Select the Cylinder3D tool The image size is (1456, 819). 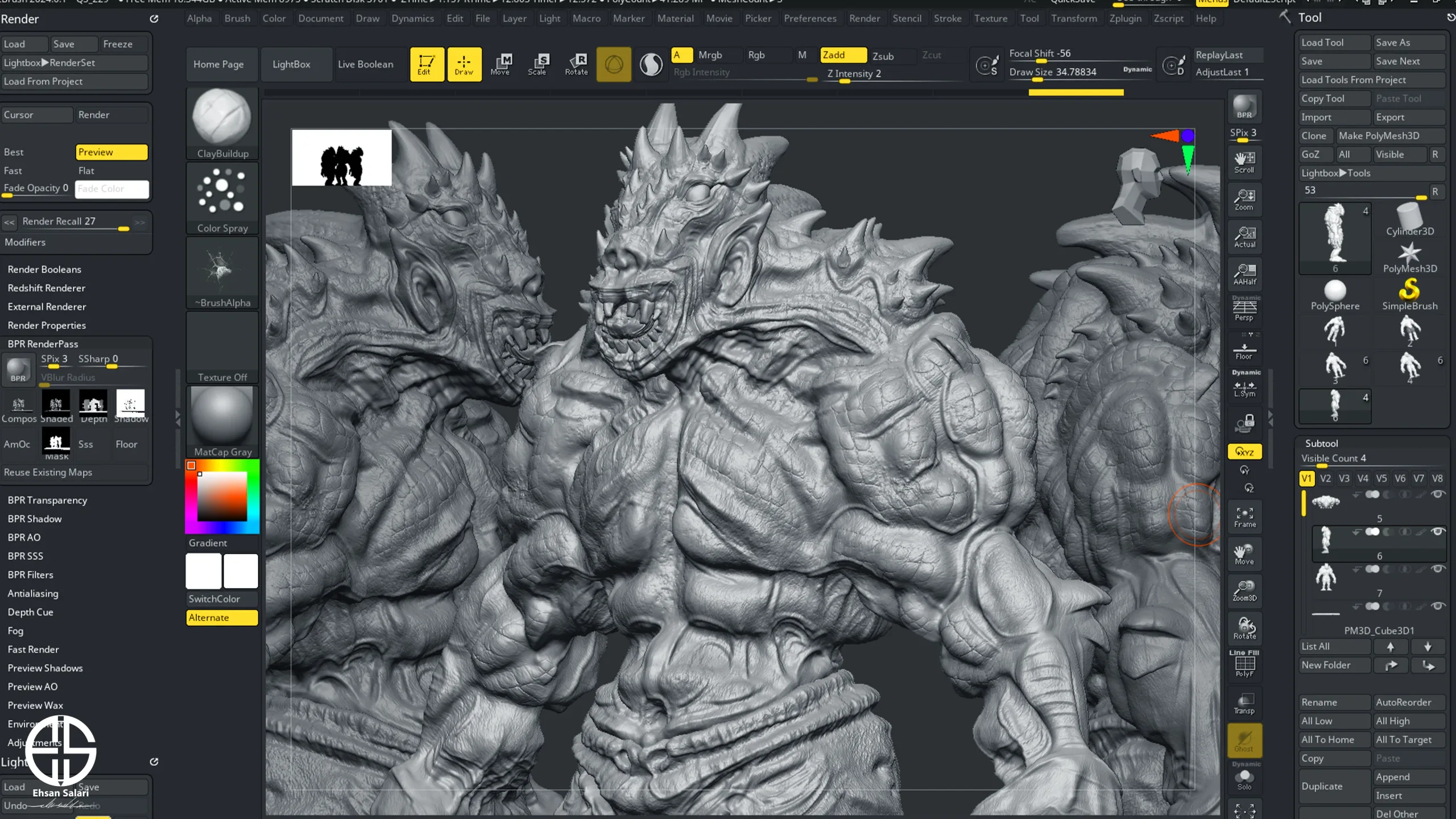(1409, 220)
